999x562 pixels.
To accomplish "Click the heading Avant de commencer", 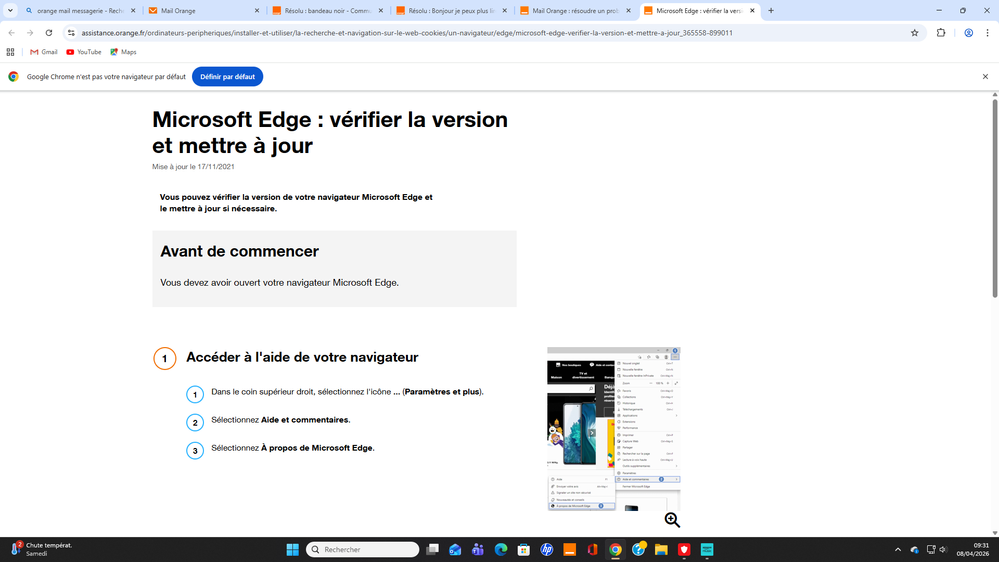I will pos(239,251).
